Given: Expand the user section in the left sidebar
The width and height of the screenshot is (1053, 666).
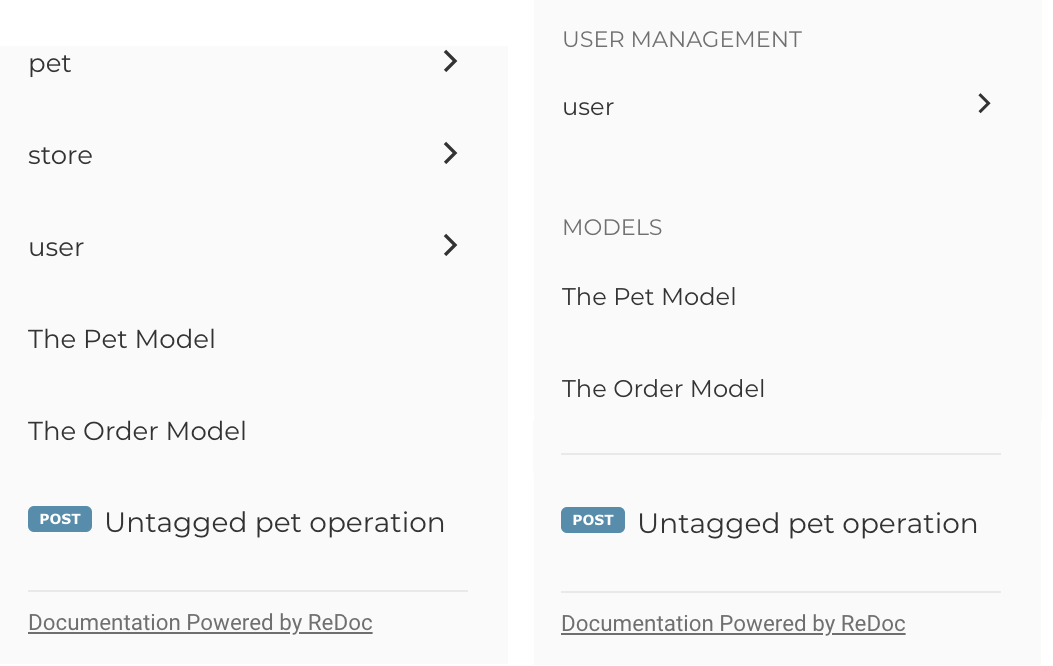Looking at the screenshot, I should point(450,245).
